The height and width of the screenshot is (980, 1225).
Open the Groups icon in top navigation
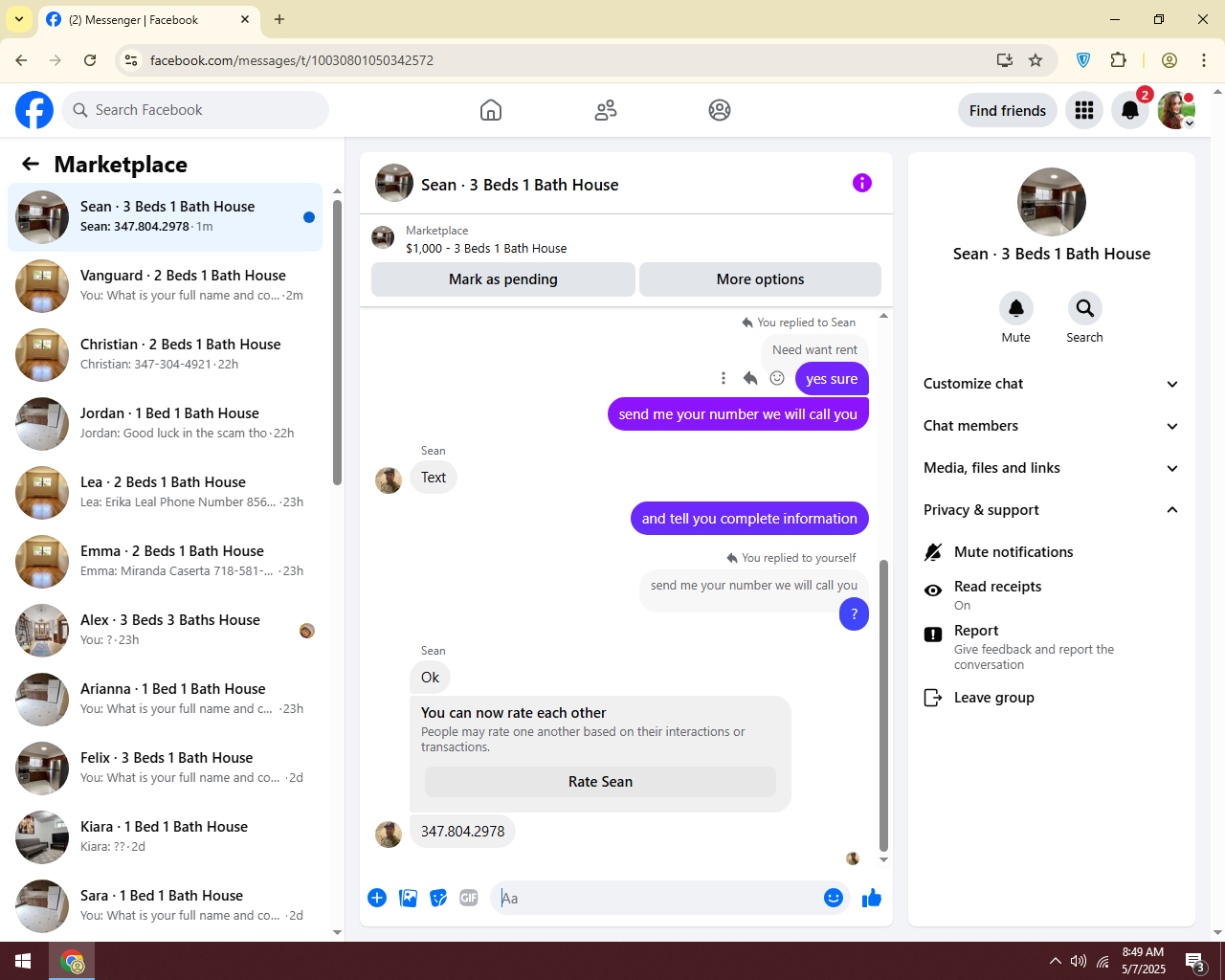[x=720, y=110]
